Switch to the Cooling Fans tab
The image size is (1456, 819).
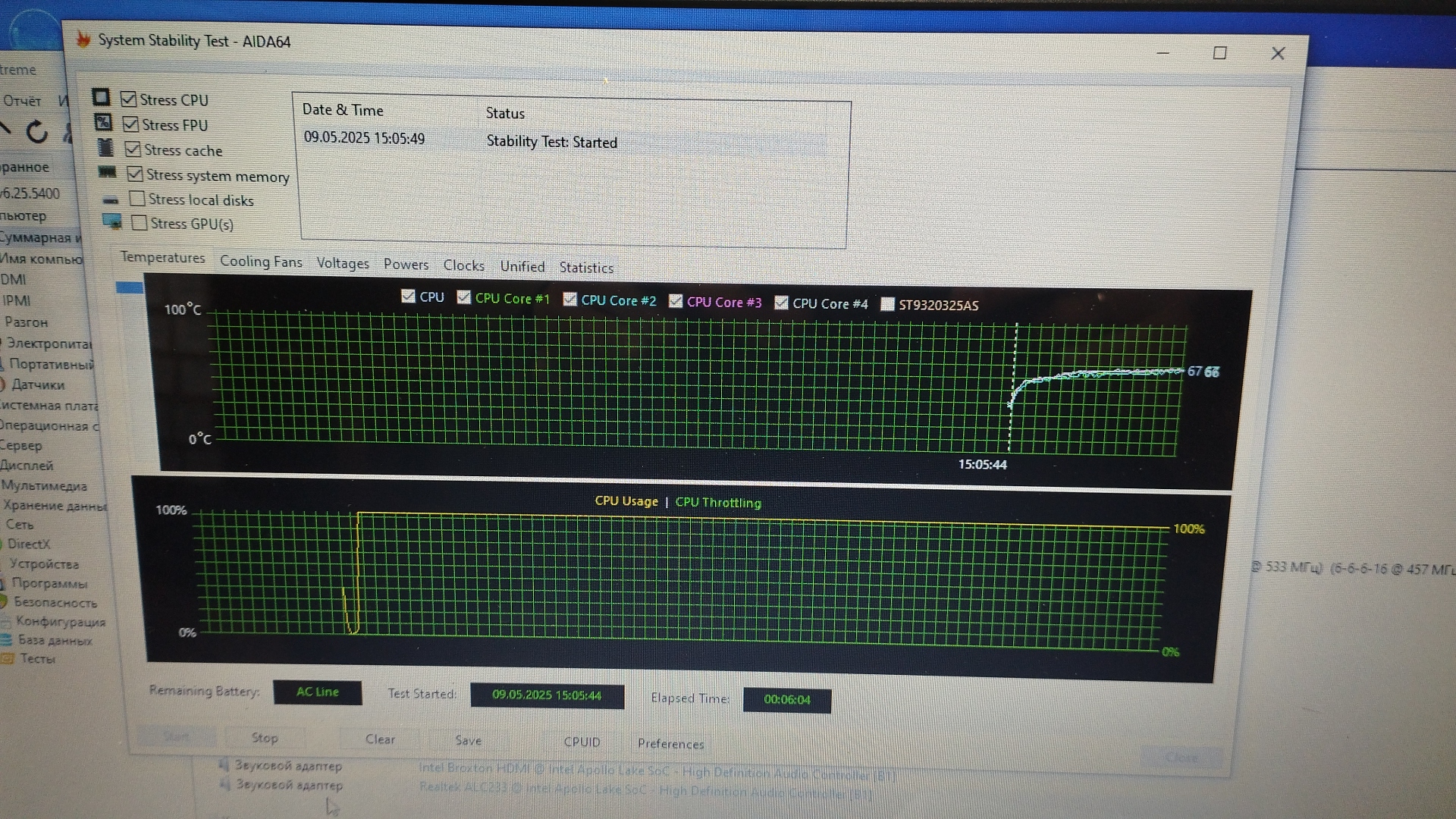tap(261, 262)
